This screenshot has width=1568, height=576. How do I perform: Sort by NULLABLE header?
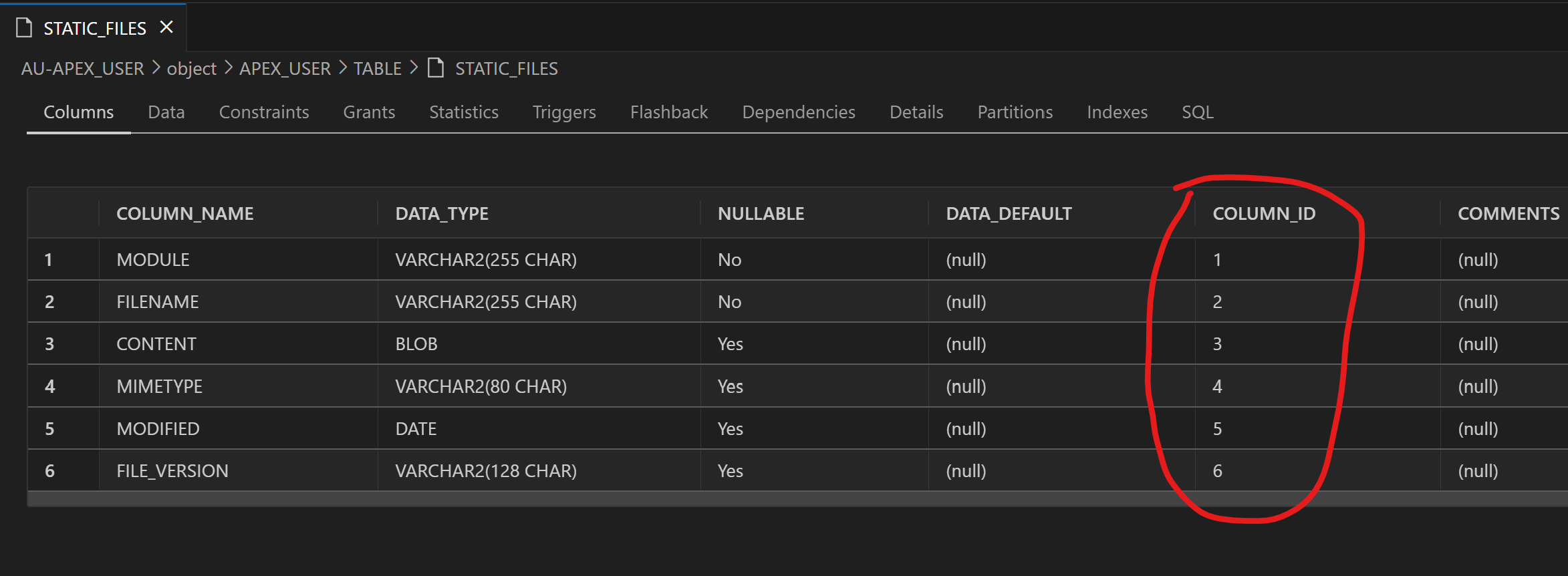(x=761, y=213)
